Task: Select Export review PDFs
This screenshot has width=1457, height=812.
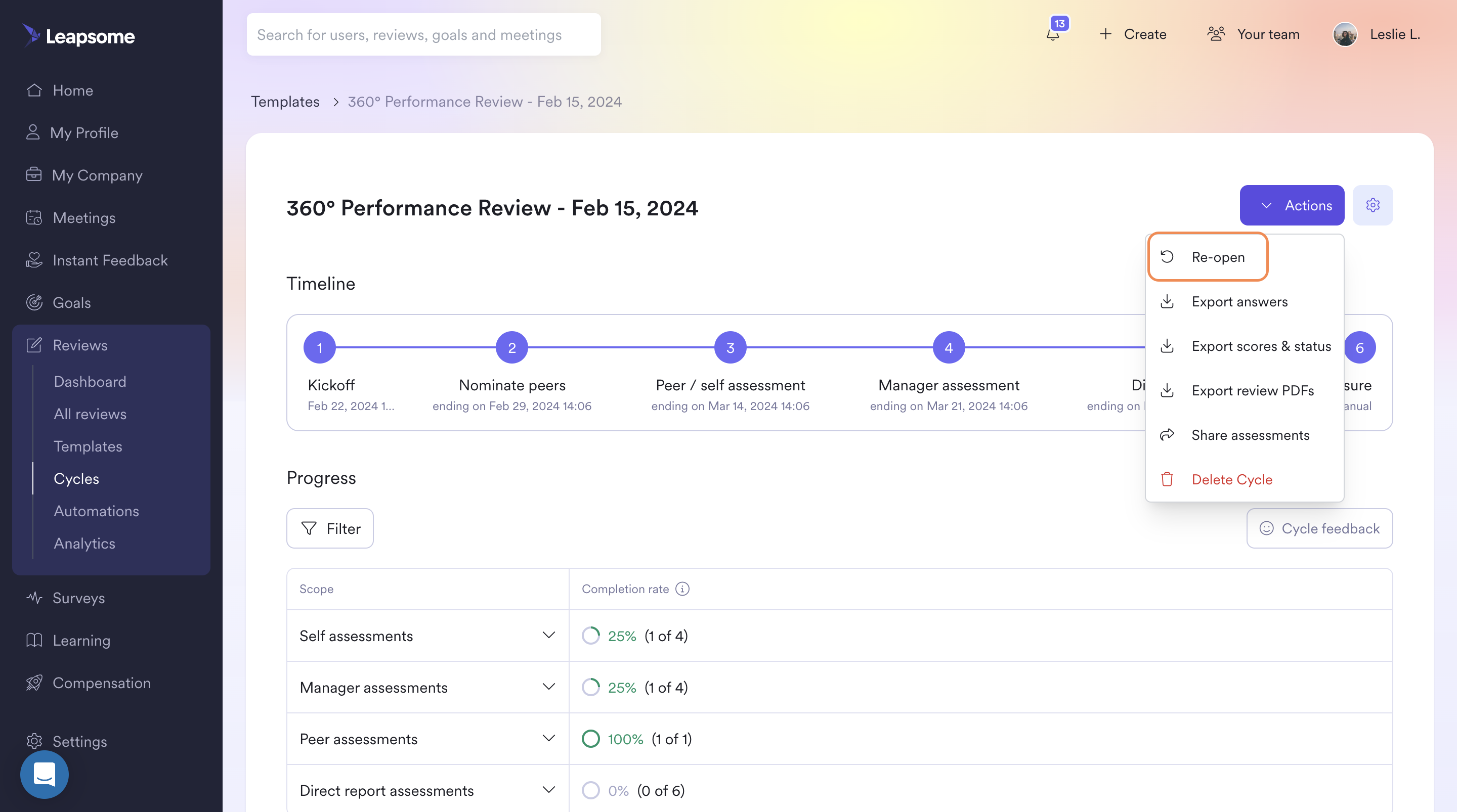Action: tap(1245, 390)
